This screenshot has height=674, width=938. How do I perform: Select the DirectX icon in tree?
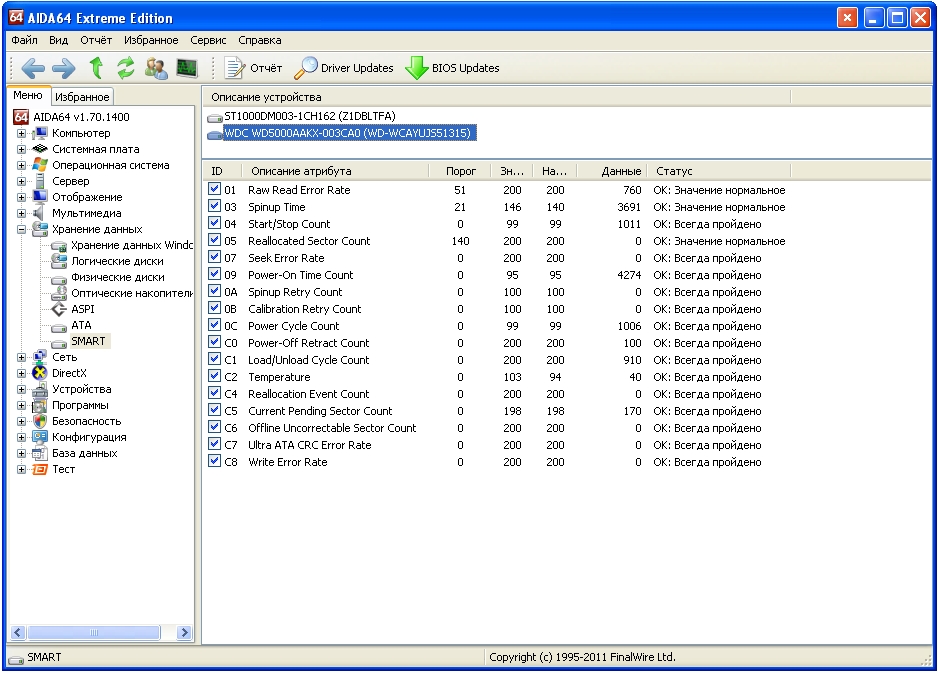[40, 373]
